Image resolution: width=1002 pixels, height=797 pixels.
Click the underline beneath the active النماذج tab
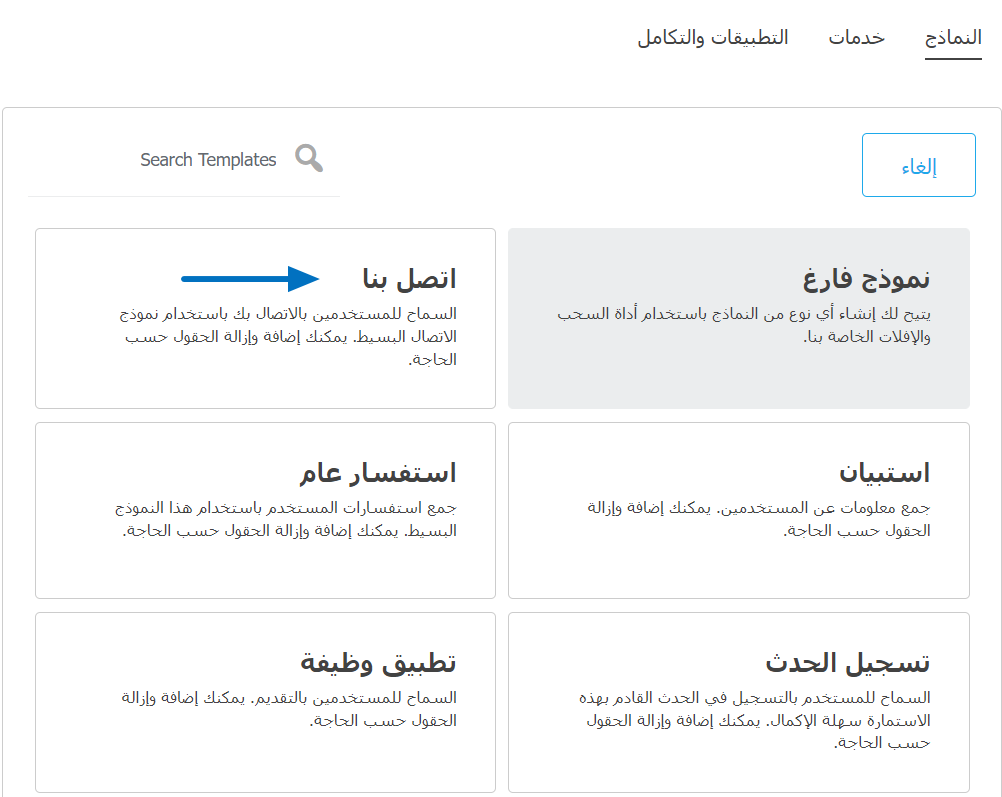[952, 59]
